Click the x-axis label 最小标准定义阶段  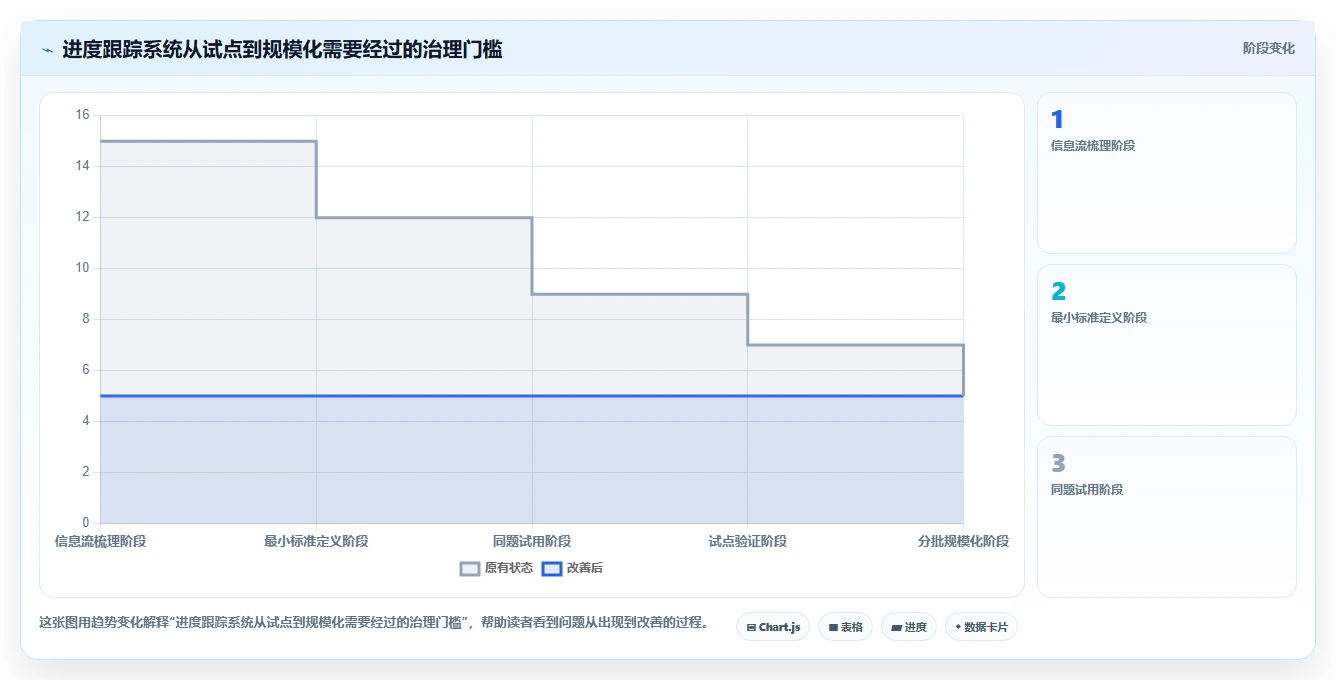316,541
